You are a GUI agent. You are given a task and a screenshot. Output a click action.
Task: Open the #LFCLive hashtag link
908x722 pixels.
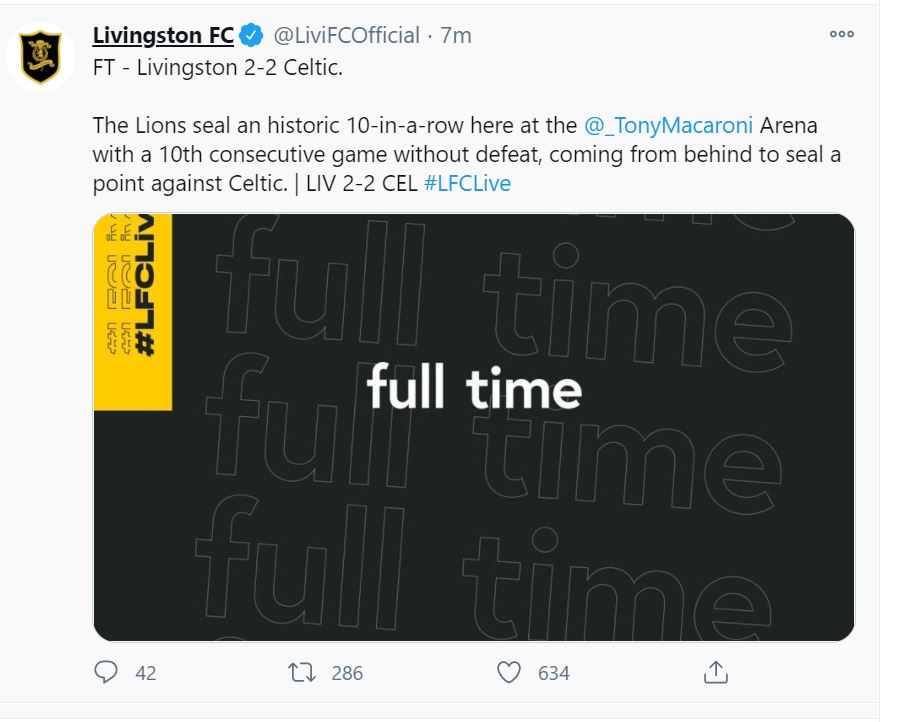point(467,184)
